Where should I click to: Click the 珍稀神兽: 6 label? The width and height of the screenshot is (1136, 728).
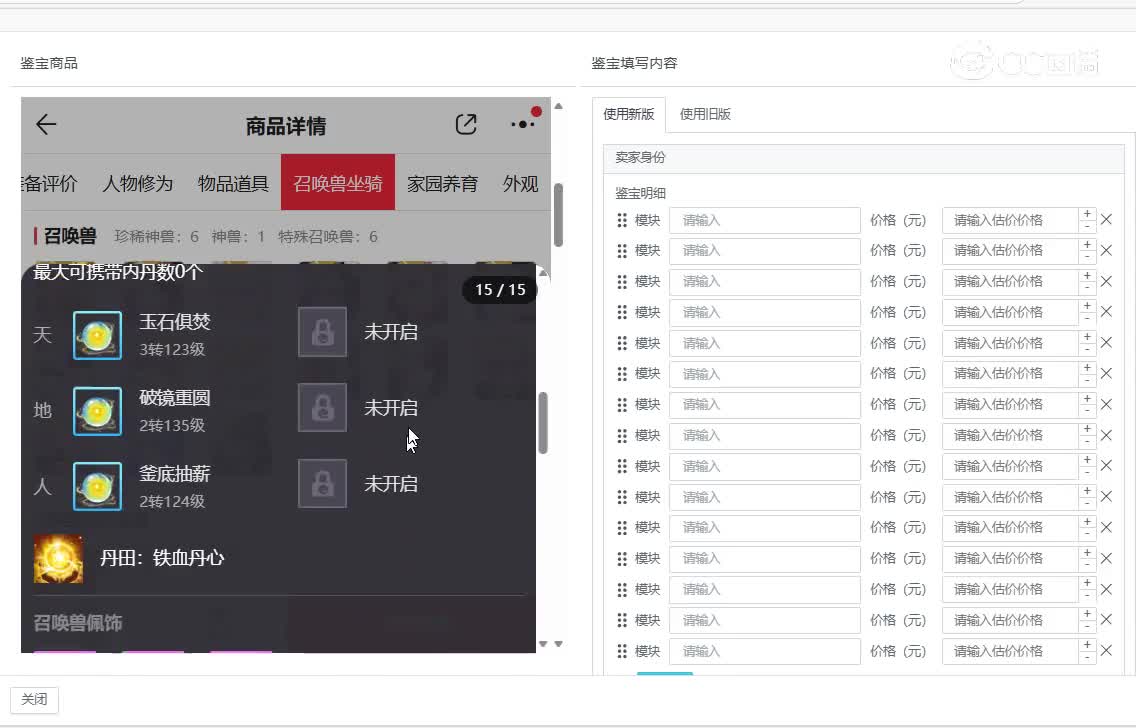point(156,237)
